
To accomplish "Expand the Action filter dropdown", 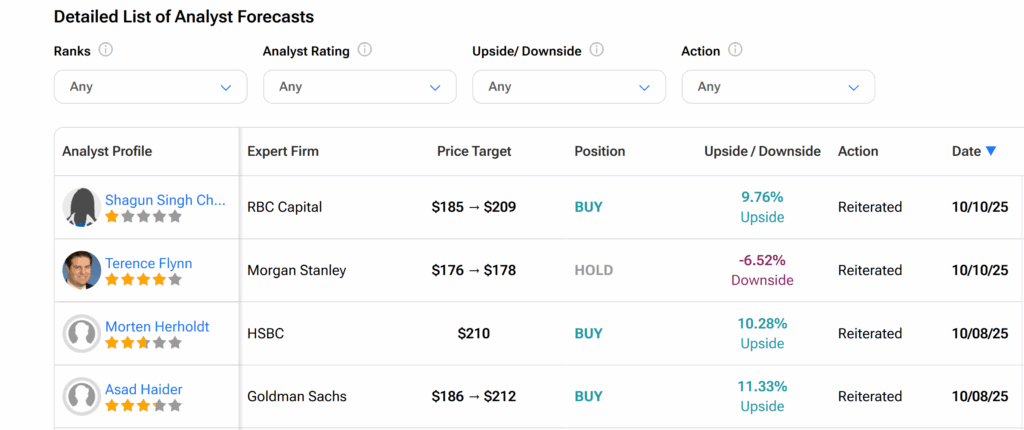I will pos(777,87).
